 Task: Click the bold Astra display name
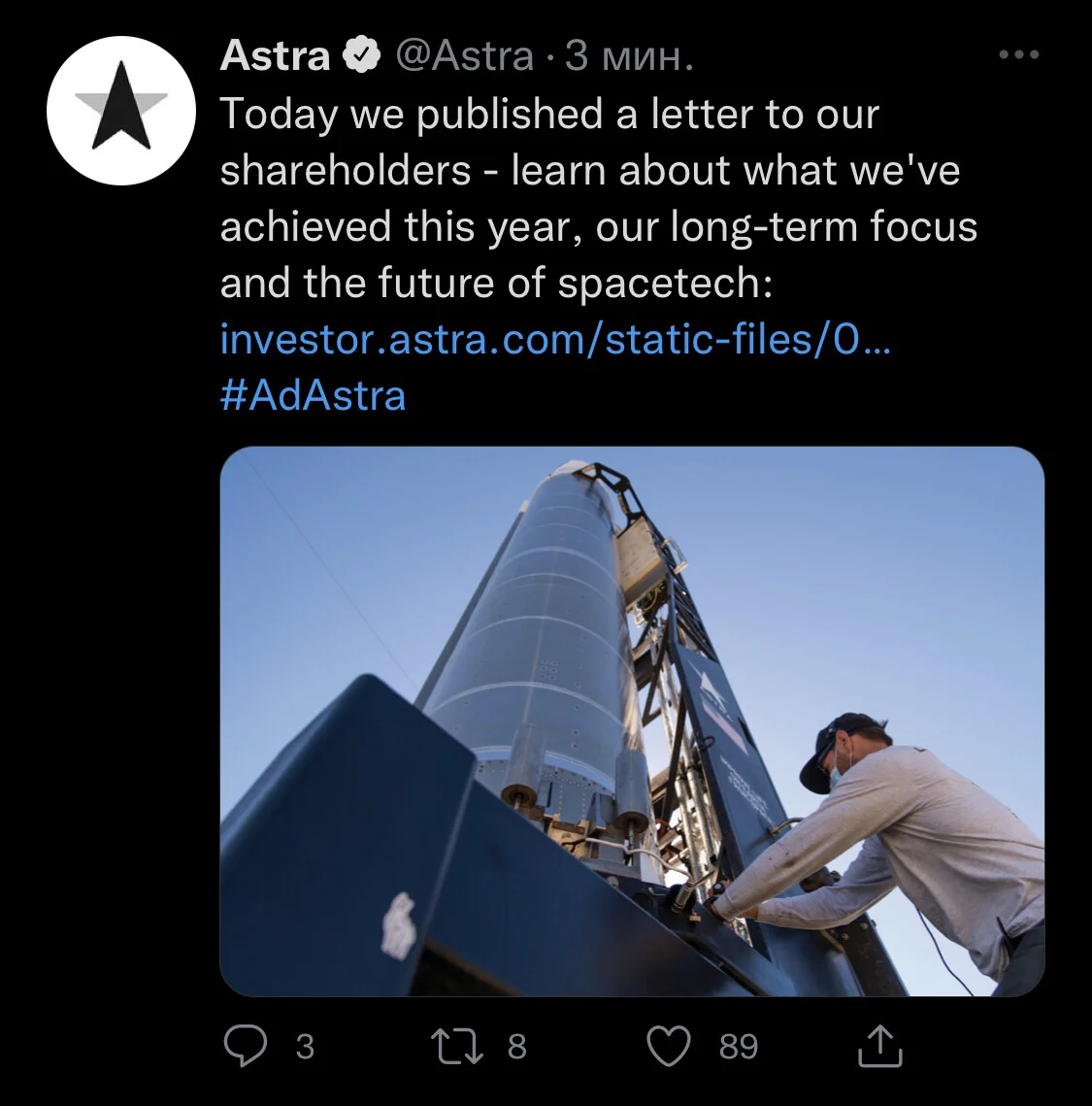pyautogui.click(x=275, y=55)
